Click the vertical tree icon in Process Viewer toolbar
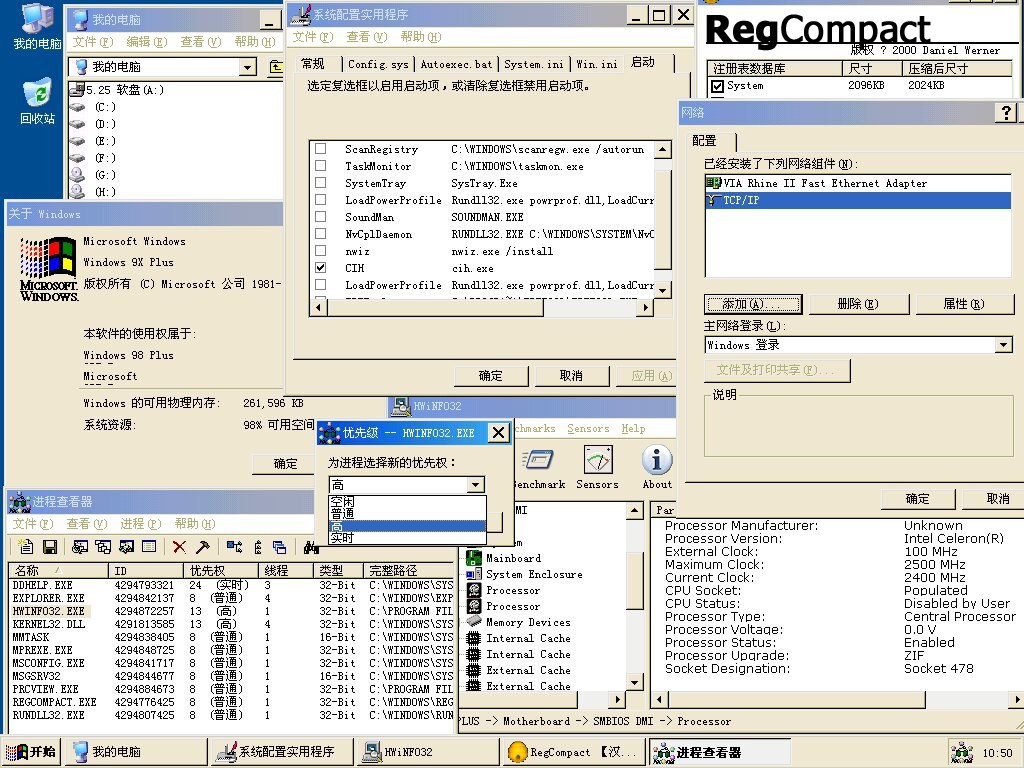This screenshot has width=1024, height=768. (258, 547)
